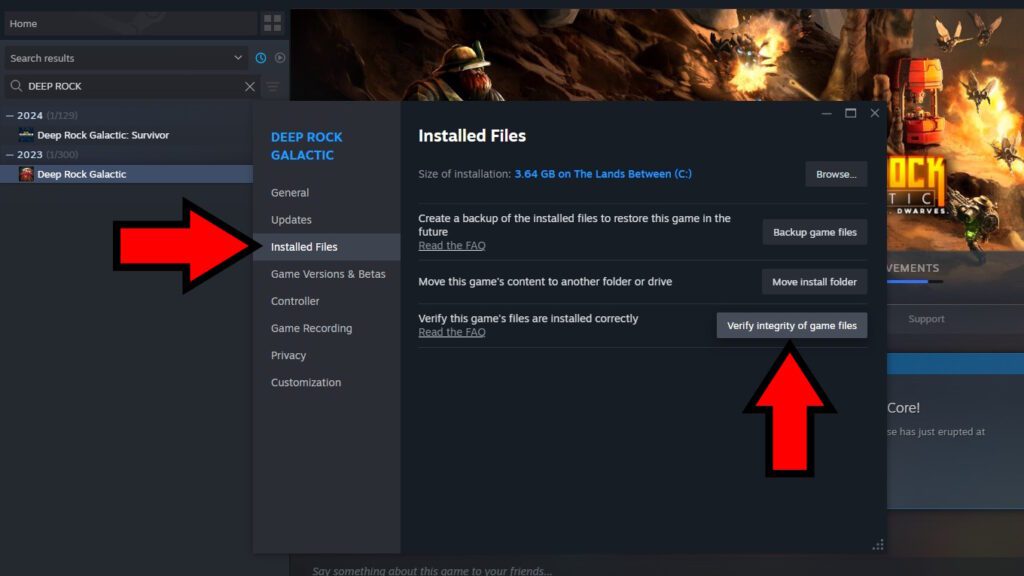Open the Customization tab
Image resolution: width=1024 pixels, height=576 pixels.
(327, 382)
